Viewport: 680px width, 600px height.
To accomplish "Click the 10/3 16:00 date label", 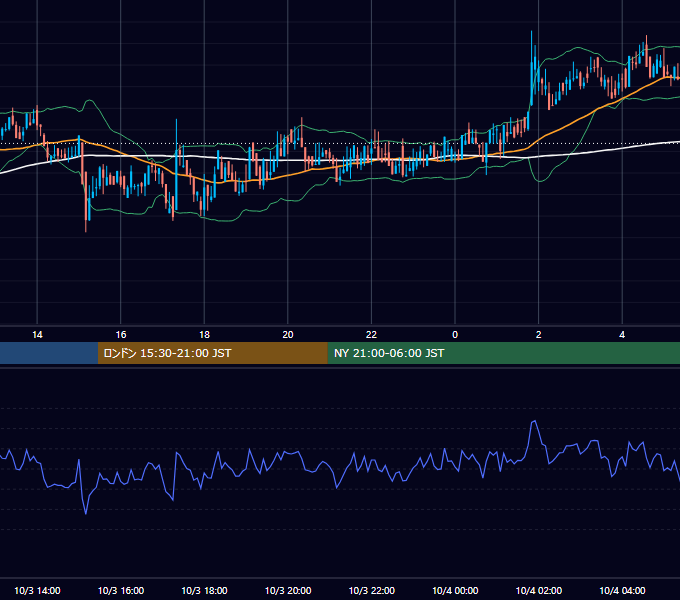I will click(121, 590).
